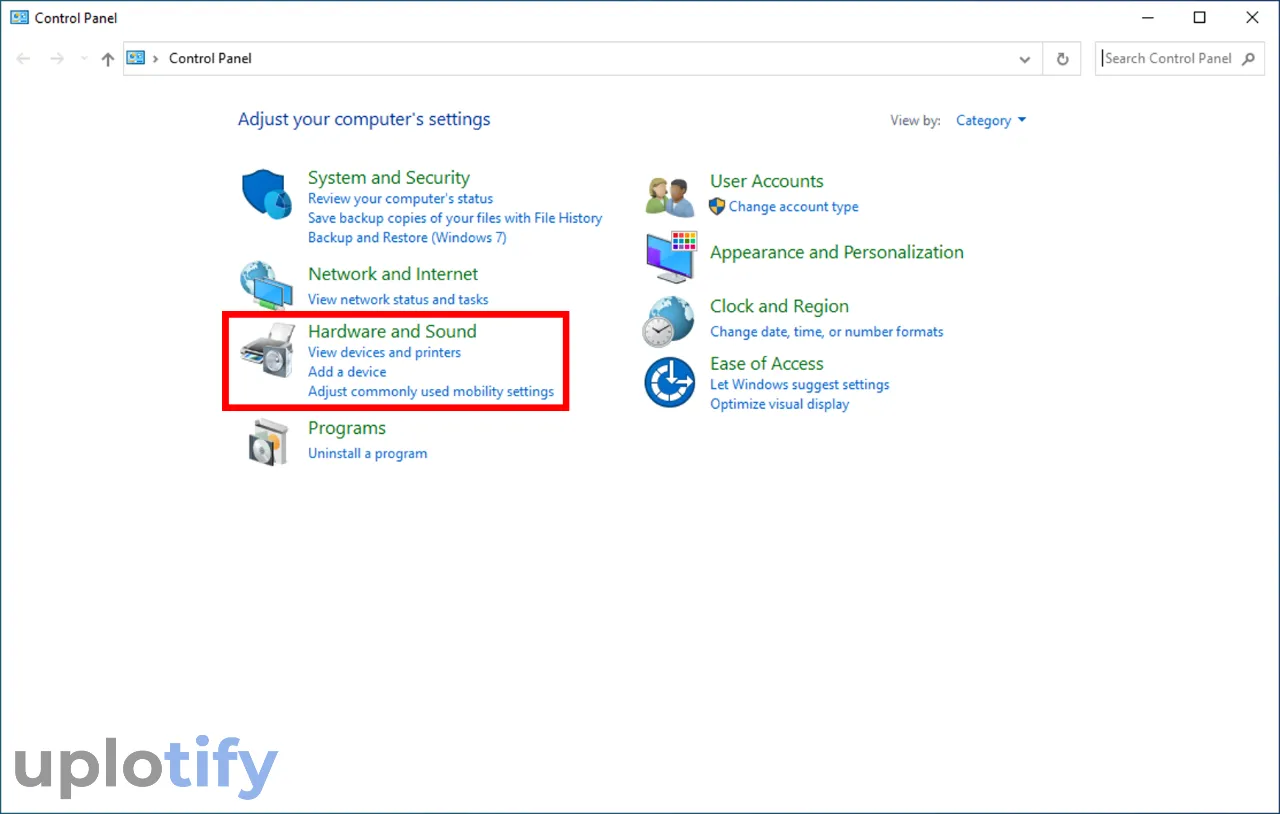
Task: Click the Search Control Panel field
Action: tap(1166, 58)
